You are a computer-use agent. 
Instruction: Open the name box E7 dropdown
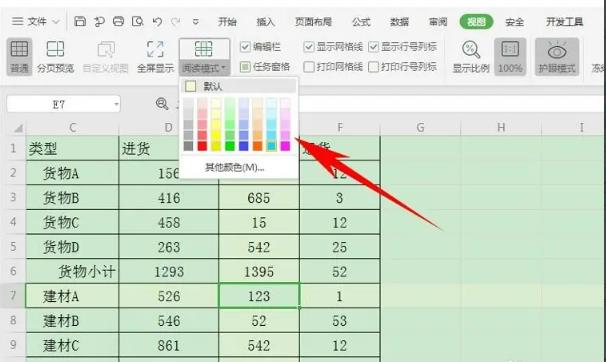coord(116,104)
